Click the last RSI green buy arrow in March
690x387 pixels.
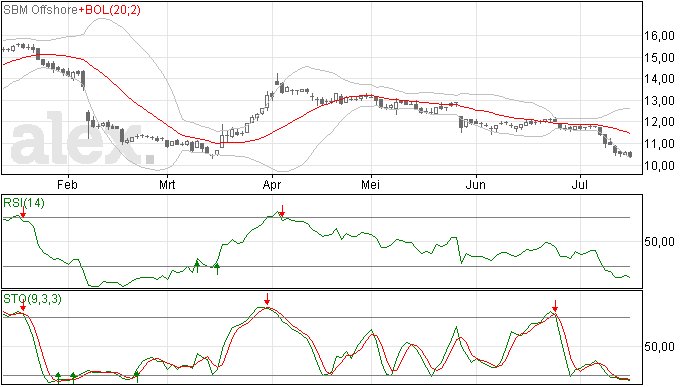click(x=217, y=269)
